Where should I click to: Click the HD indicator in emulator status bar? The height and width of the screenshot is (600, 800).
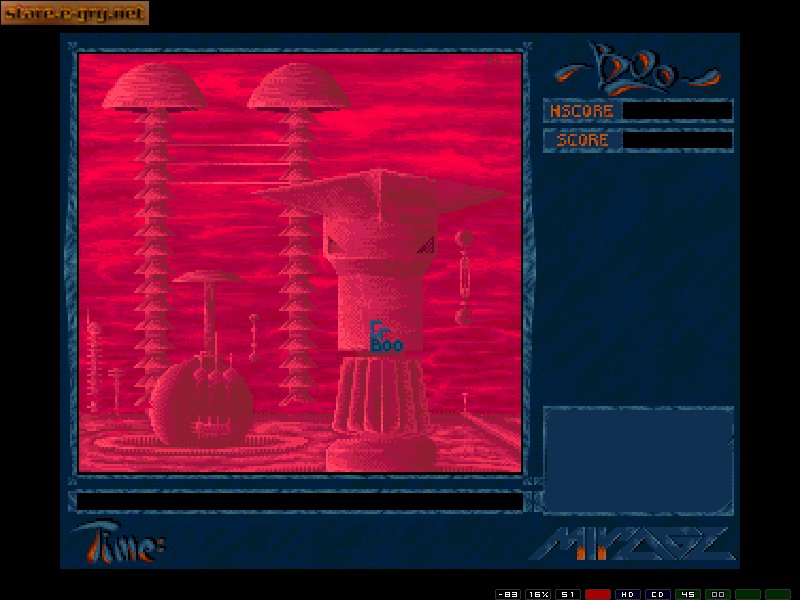[628, 594]
